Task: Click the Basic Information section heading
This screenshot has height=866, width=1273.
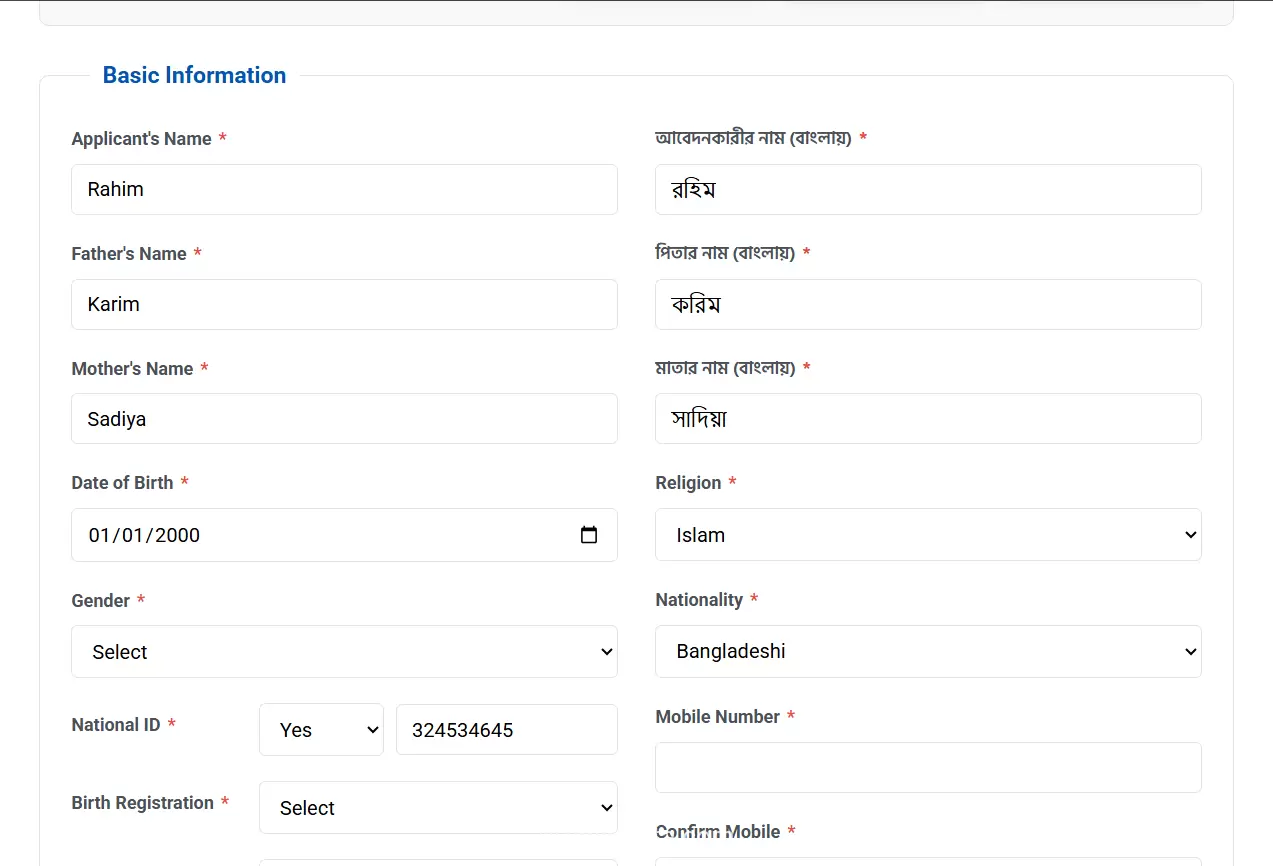Action: (x=194, y=75)
